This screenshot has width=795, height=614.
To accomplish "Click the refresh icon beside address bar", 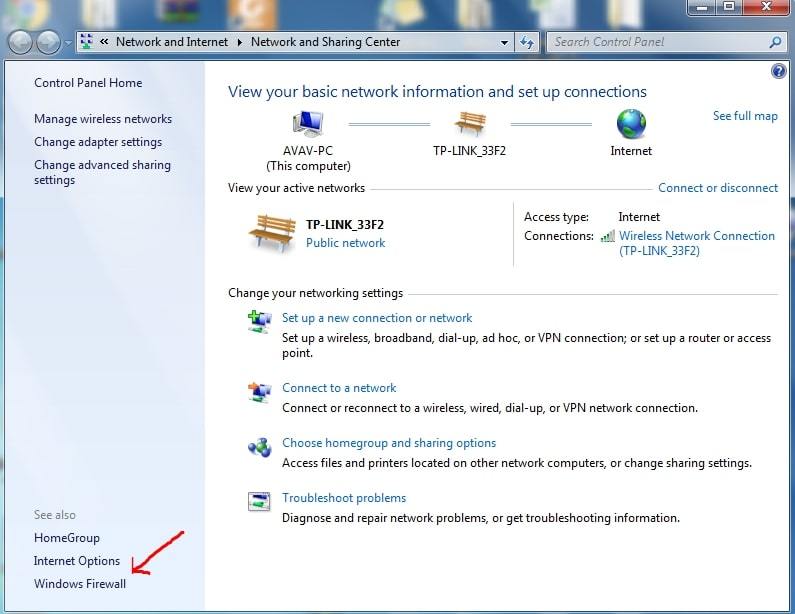I will (527, 42).
